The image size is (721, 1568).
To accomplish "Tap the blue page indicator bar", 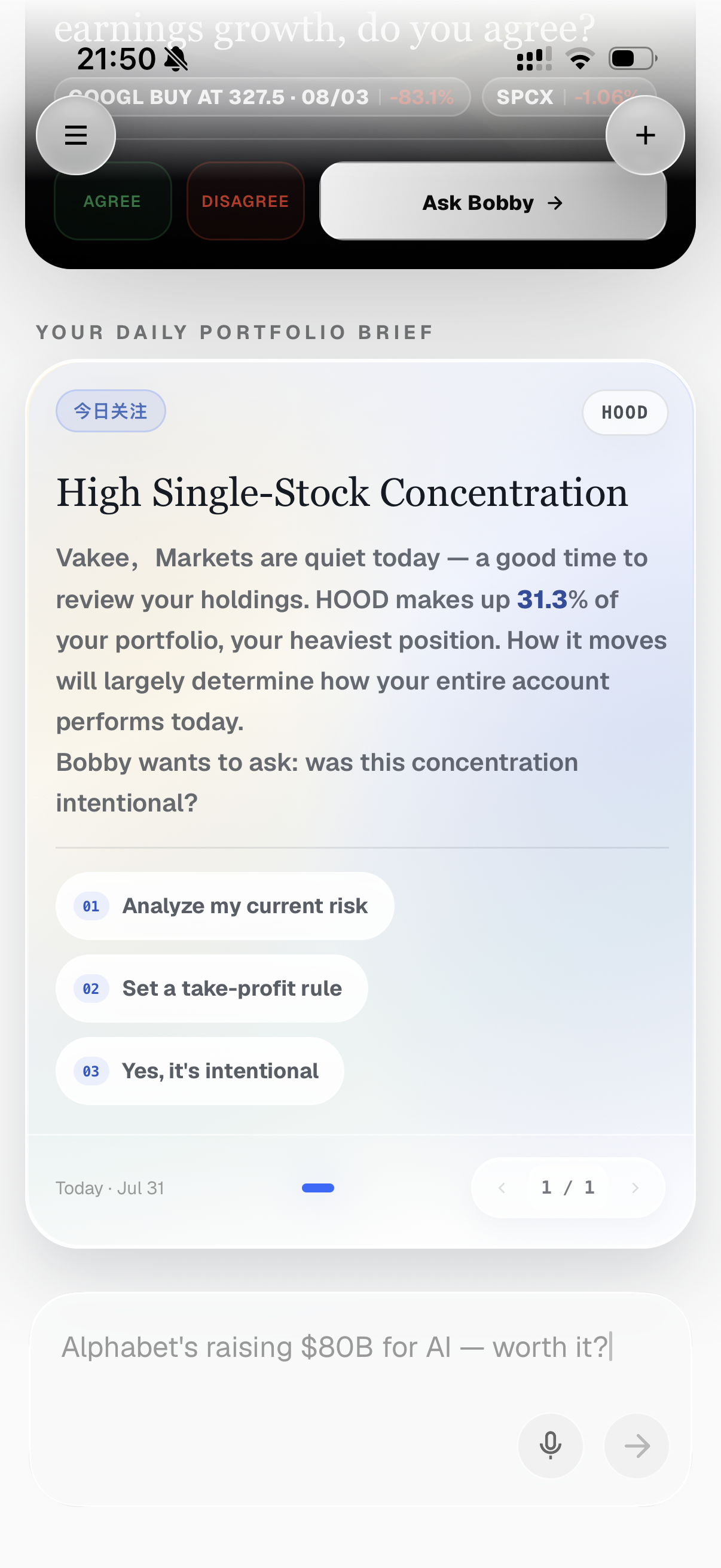I will [317, 1188].
